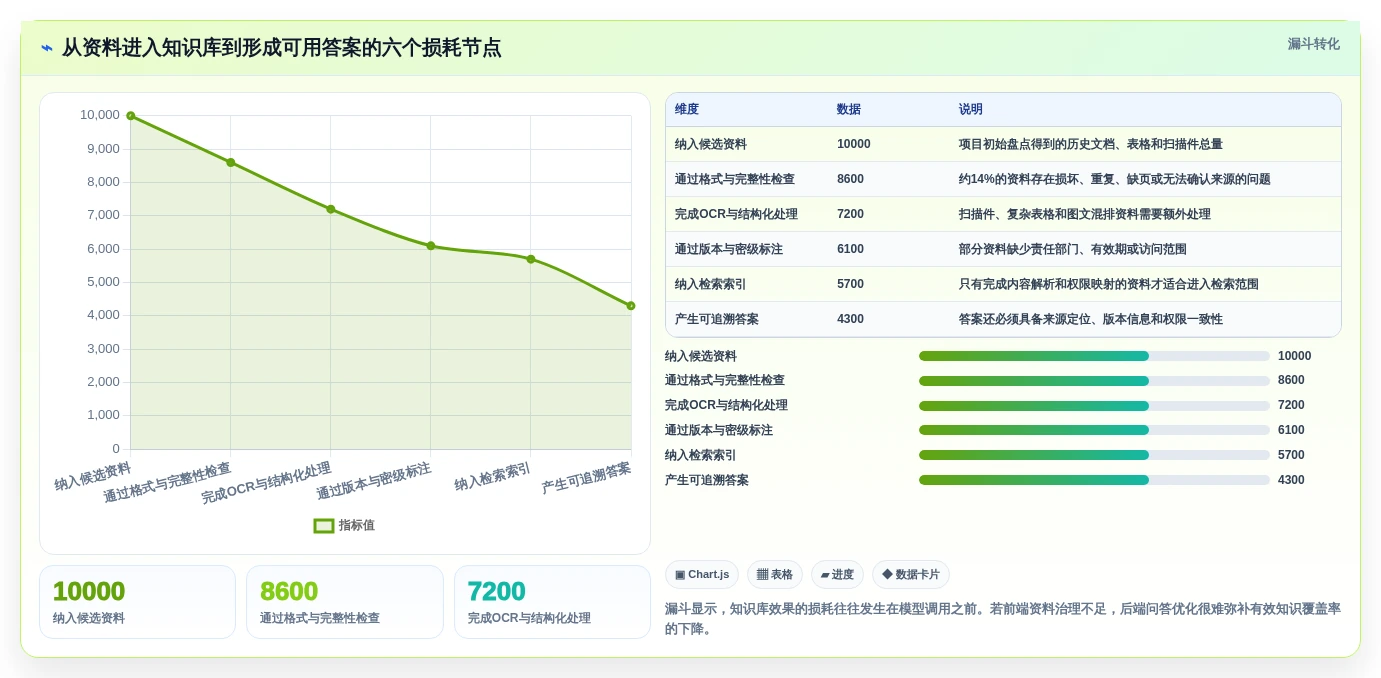Open the 10000 纳入候选资料 data card
The height and width of the screenshot is (678, 1381).
tap(137, 602)
